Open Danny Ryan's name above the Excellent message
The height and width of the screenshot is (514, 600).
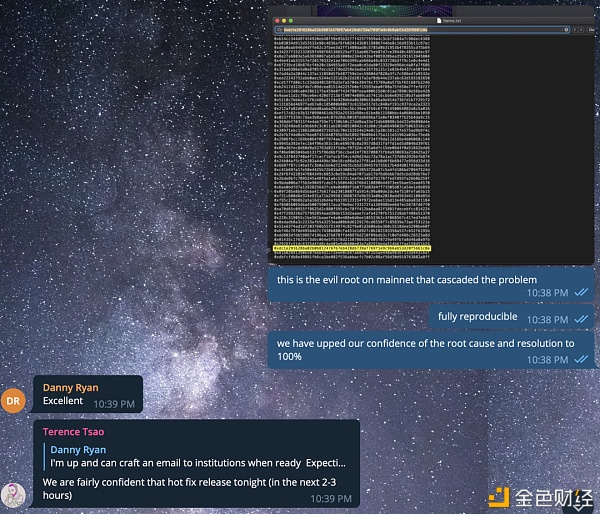[70, 388]
